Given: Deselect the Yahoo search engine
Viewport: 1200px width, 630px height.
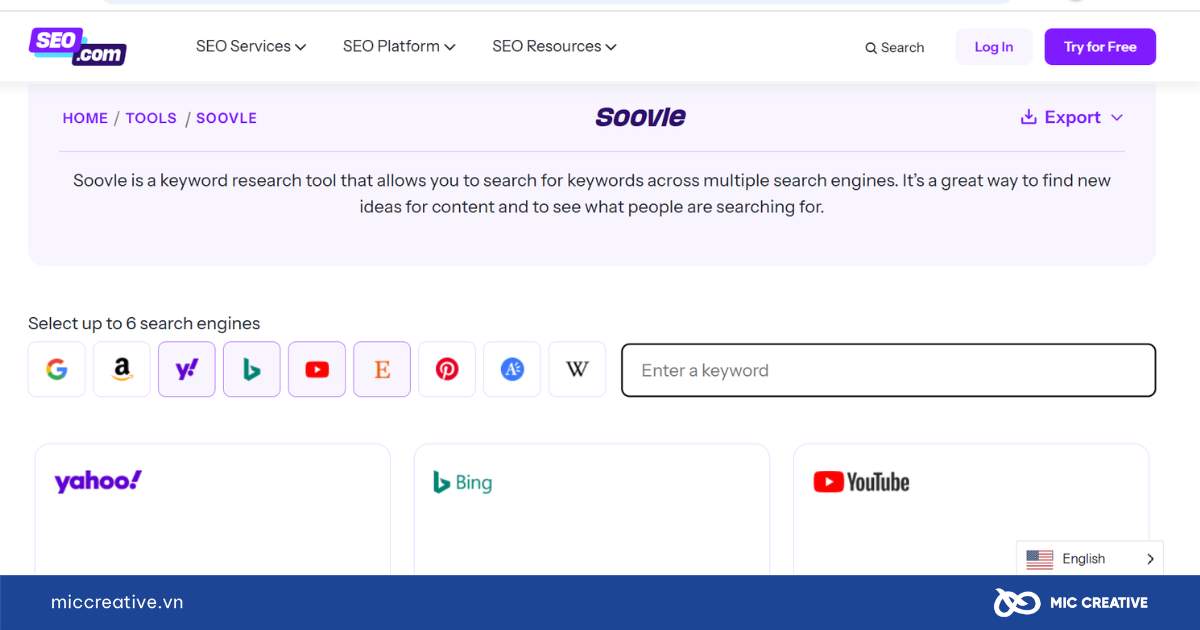Looking at the screenshot, I should (x=187, y=369).
